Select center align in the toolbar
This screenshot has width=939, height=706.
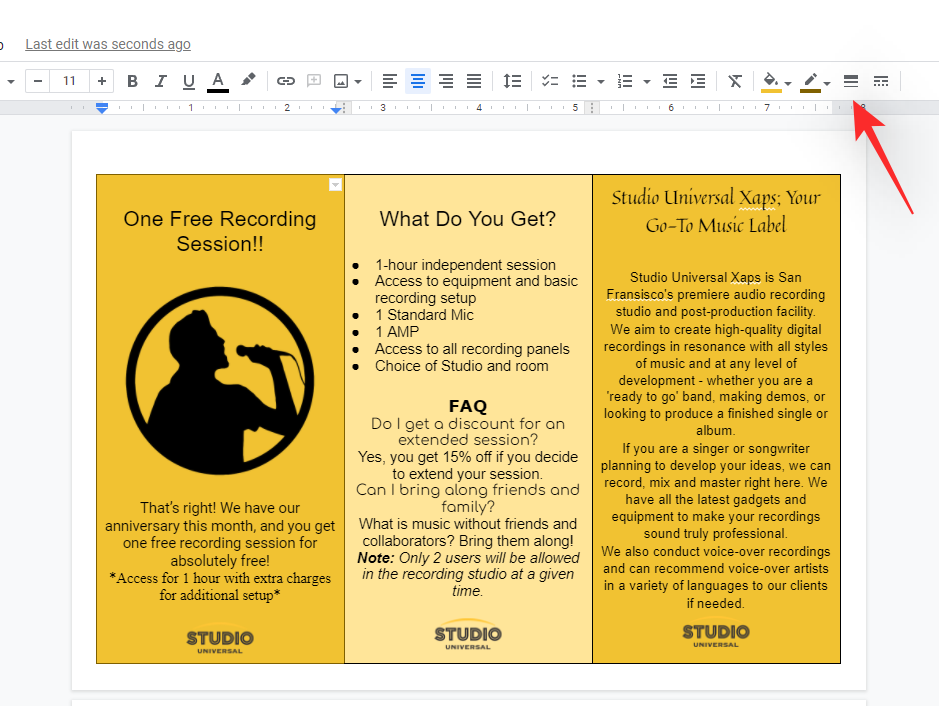tap(418, 81)
